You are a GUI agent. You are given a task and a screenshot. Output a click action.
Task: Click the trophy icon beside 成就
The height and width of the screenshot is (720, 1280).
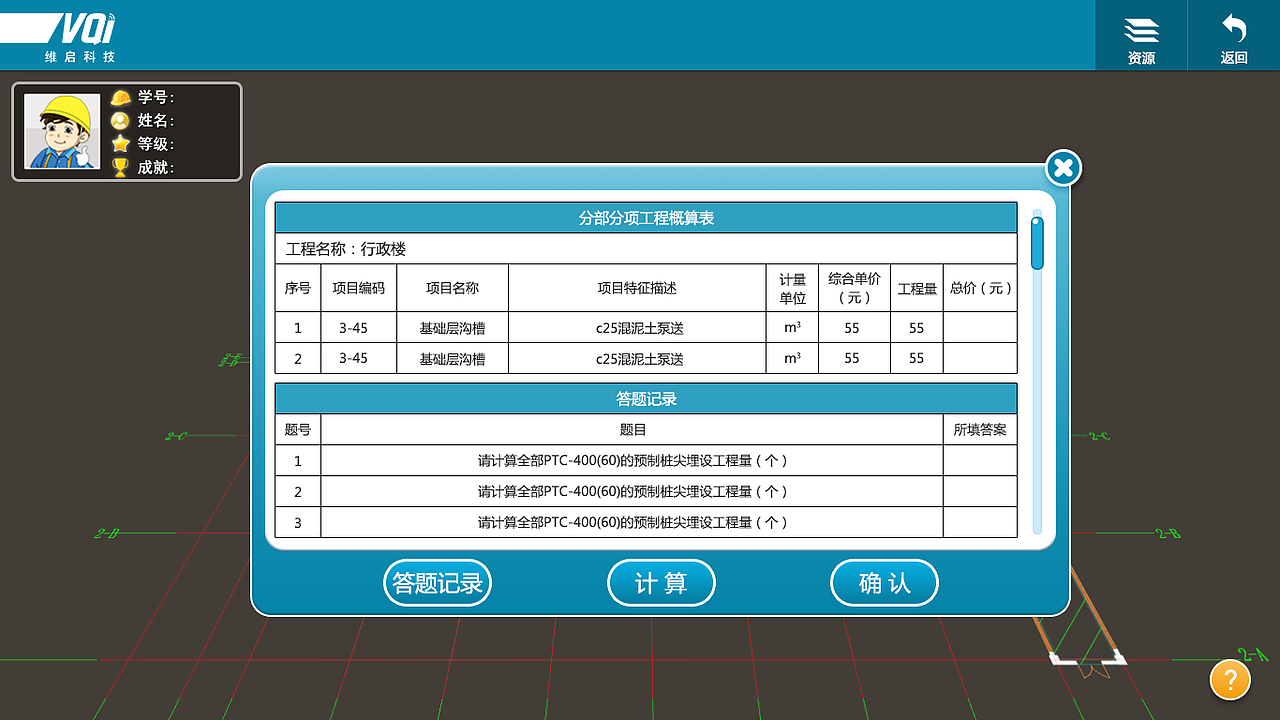tap(121, 167)
